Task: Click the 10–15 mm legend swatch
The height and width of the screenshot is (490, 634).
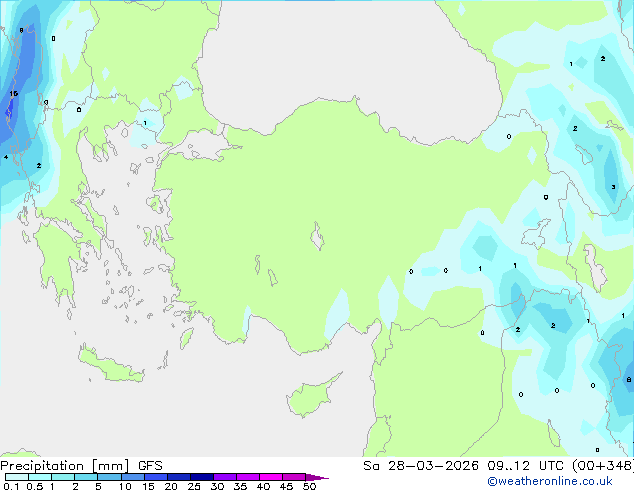Action: 132,477
